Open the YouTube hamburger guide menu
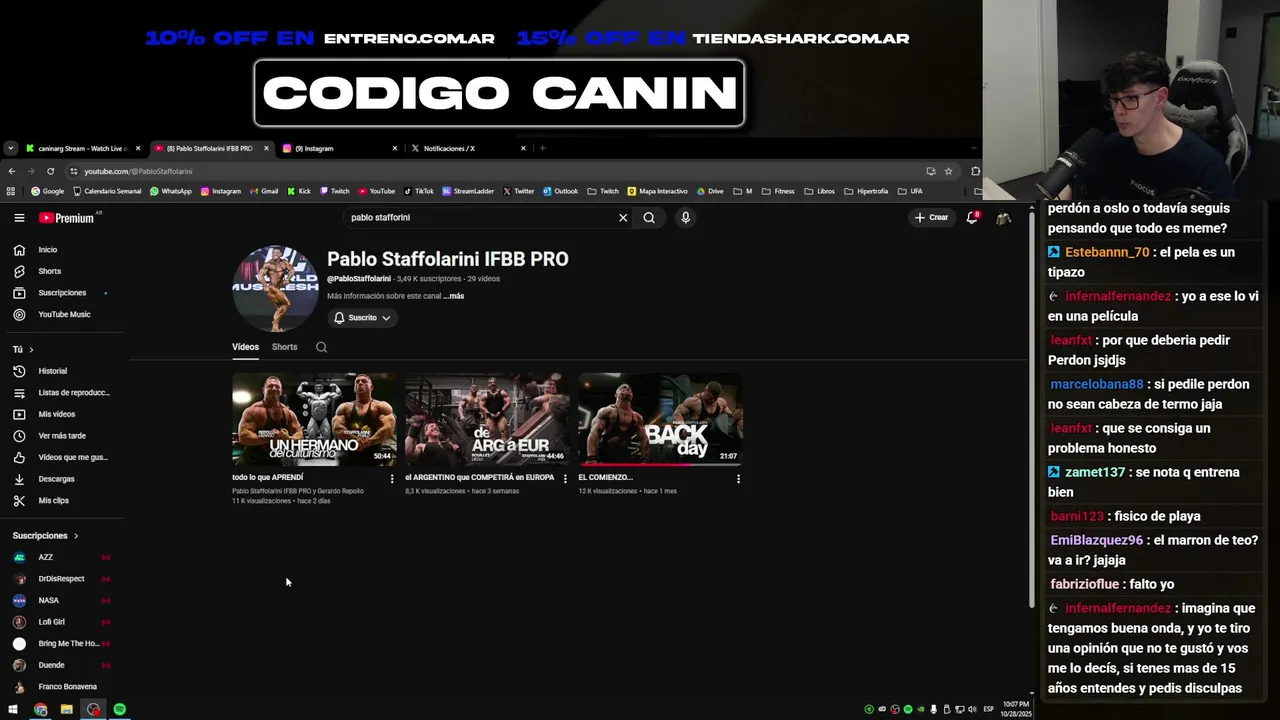 point(19,217)
